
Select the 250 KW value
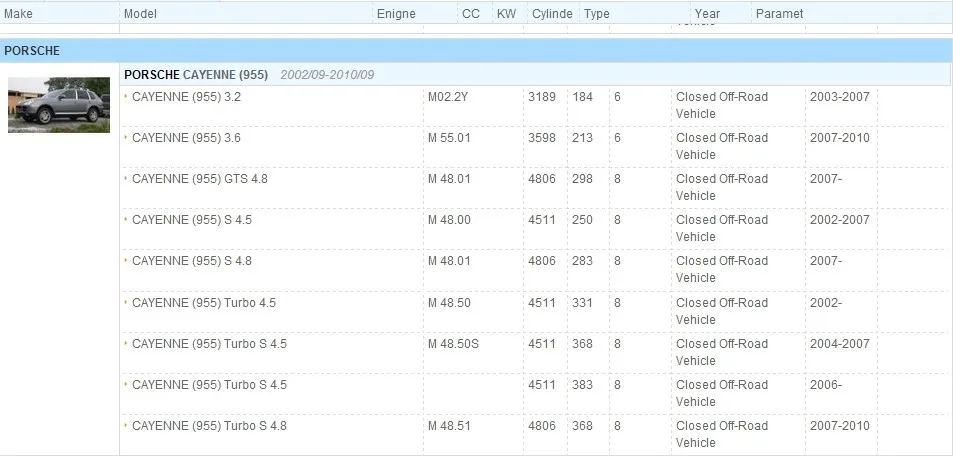(582, 219)
